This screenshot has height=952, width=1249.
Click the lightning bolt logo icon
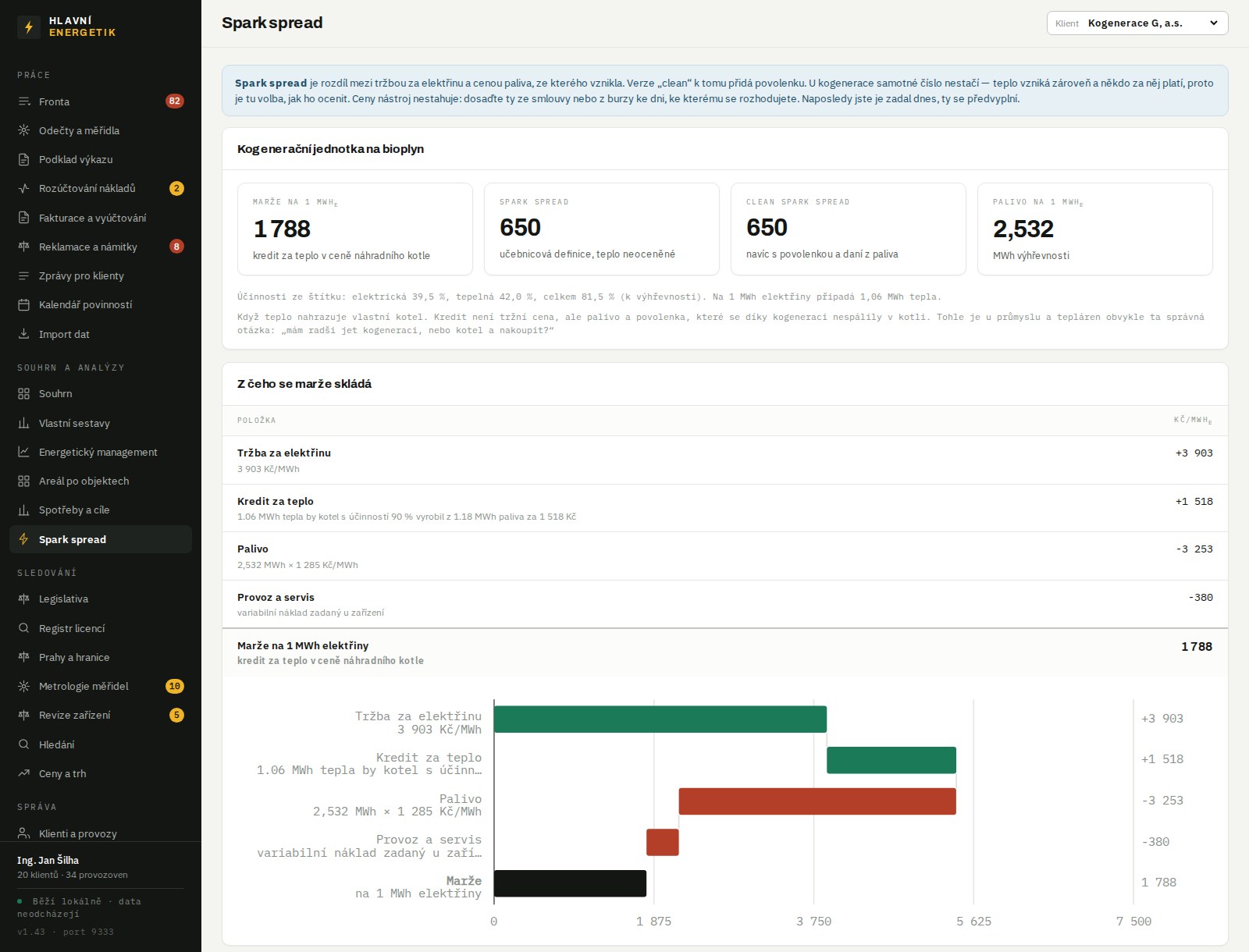(x=29, y=27)
